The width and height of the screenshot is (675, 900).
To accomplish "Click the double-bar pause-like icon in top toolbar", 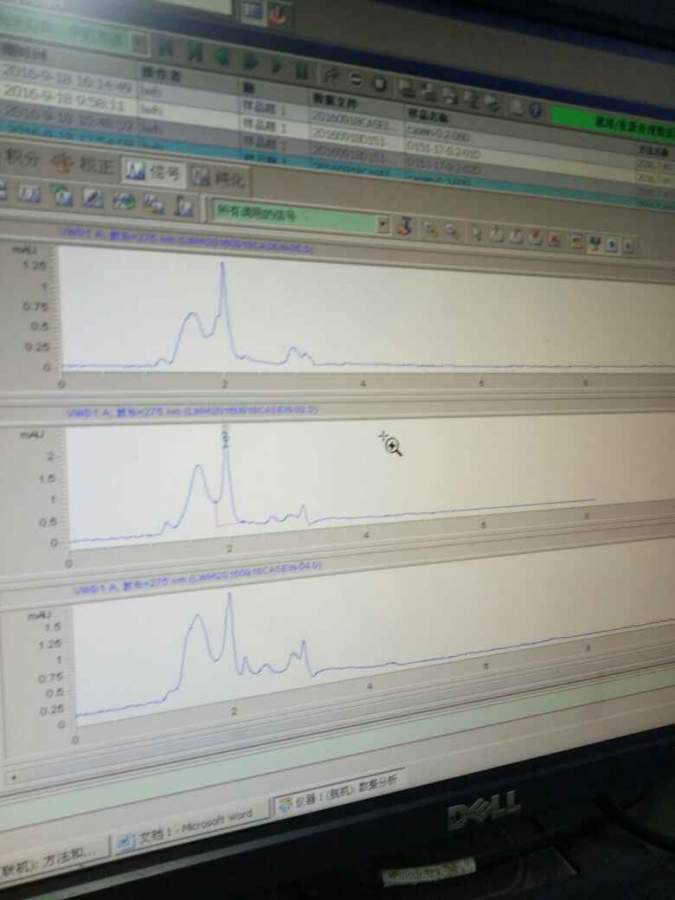I will [x=302, y=72].
